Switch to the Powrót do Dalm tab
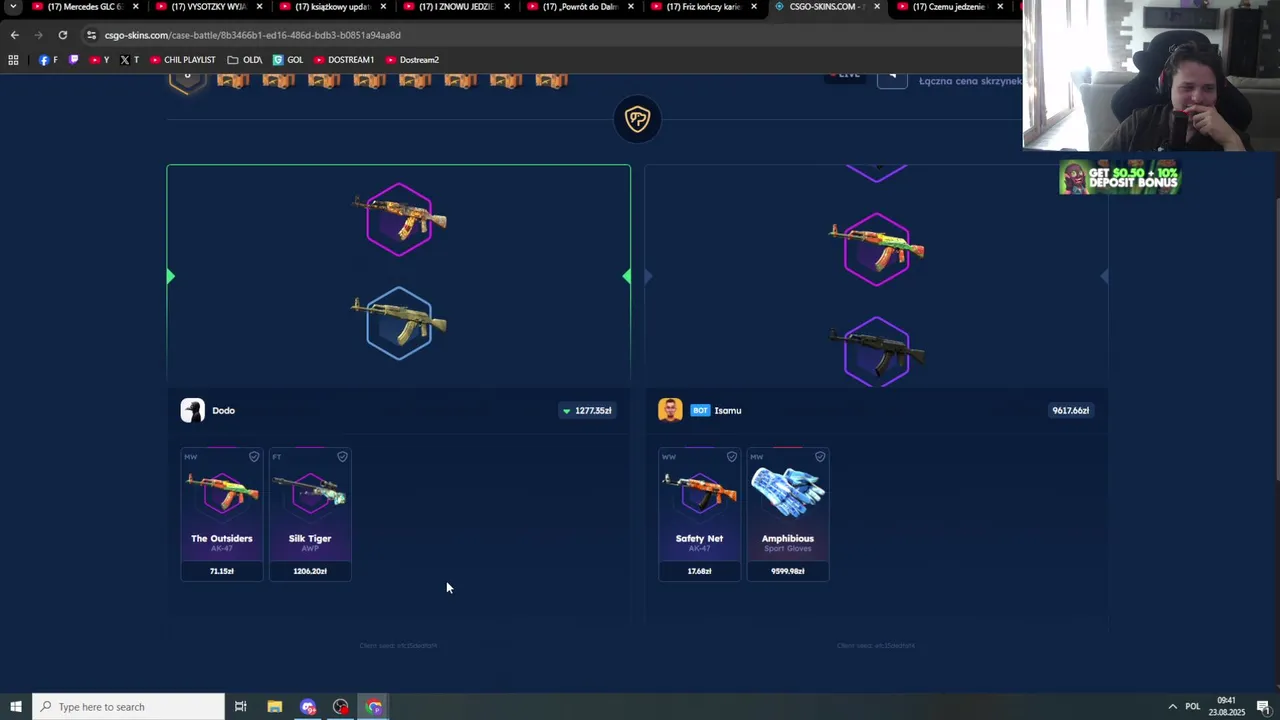The image size is (1280, 720). click(x=580, y=7)
